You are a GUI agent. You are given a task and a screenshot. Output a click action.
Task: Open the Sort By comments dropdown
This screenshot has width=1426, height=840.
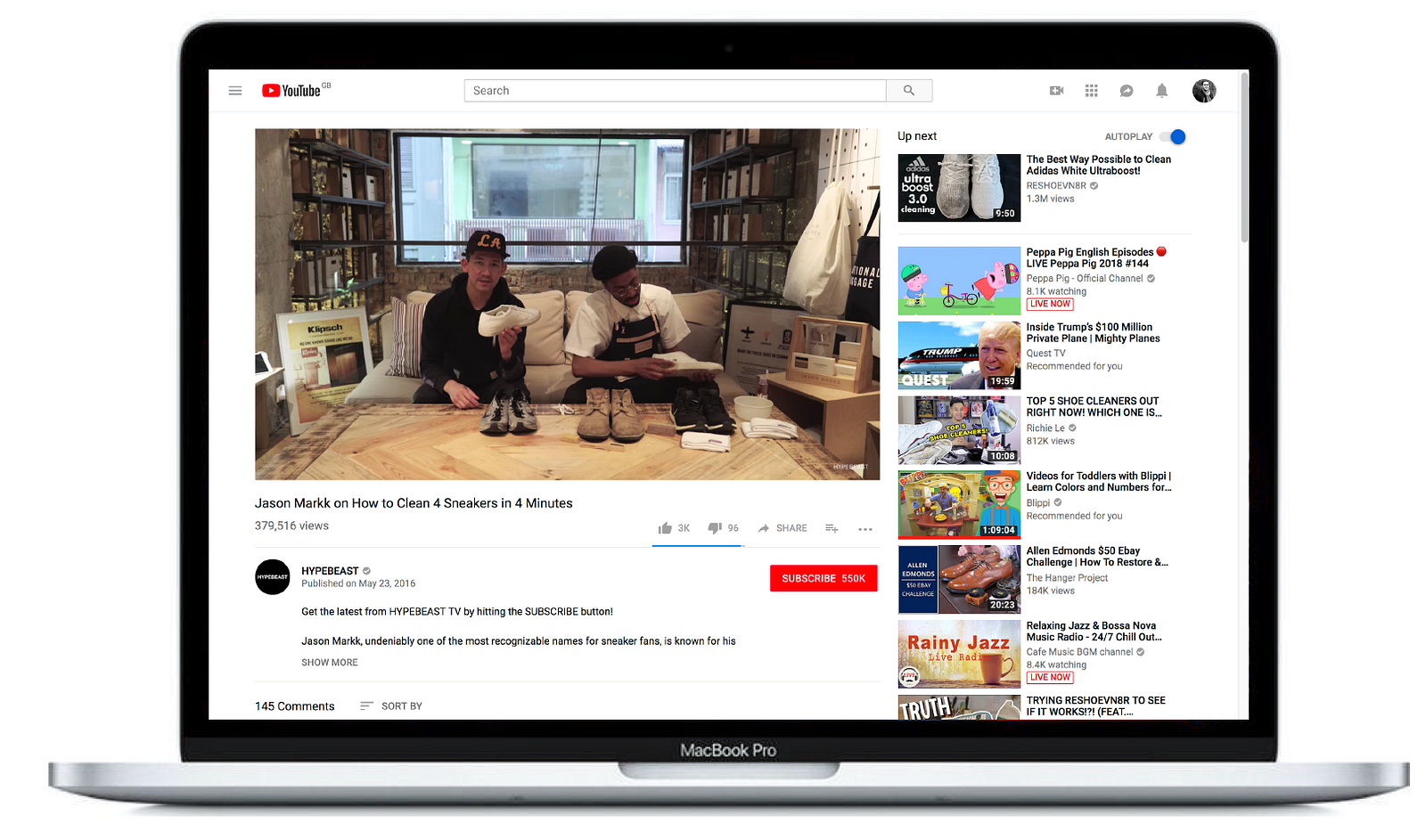coord(391,706)
